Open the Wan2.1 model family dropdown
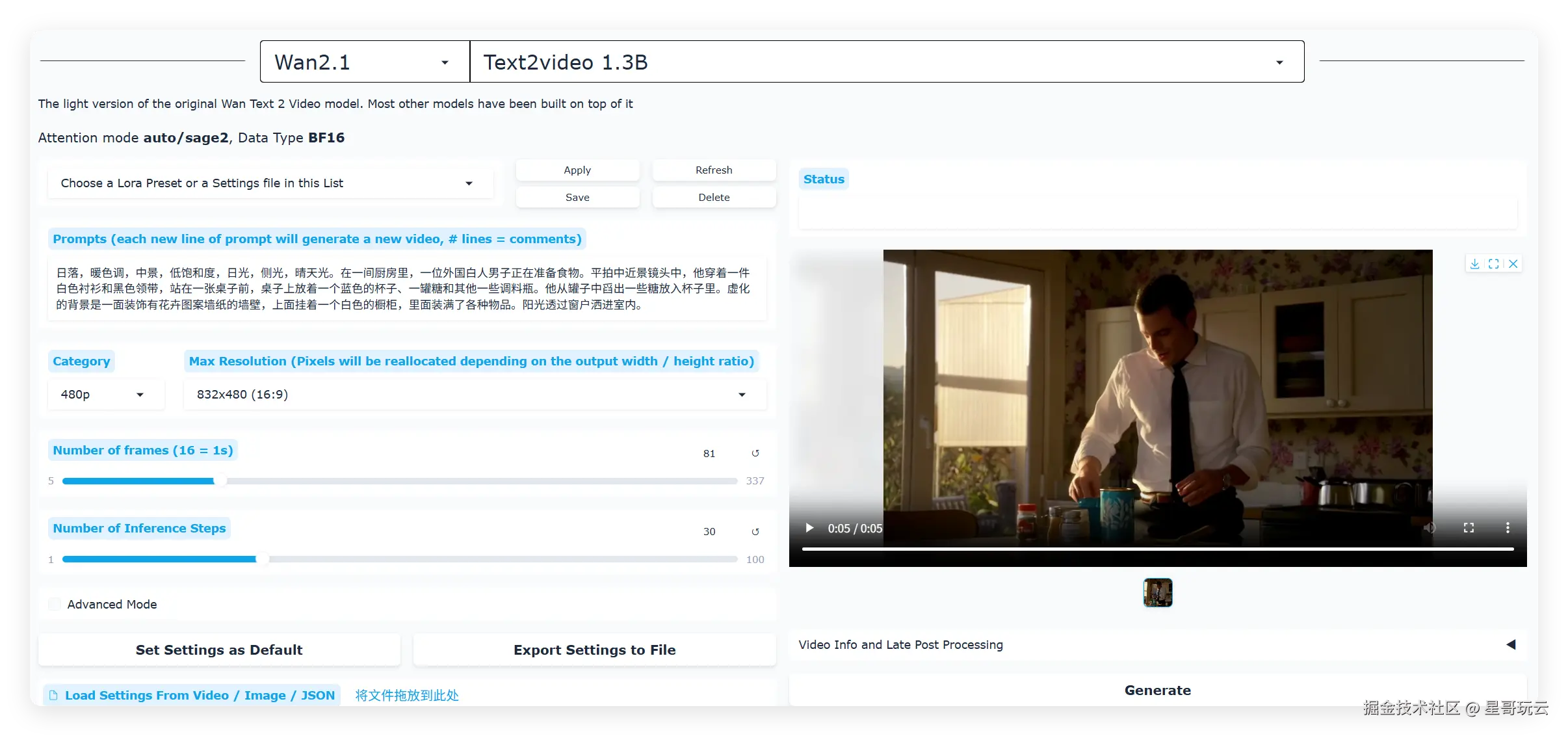The image size is (1568, 736). 364,62
